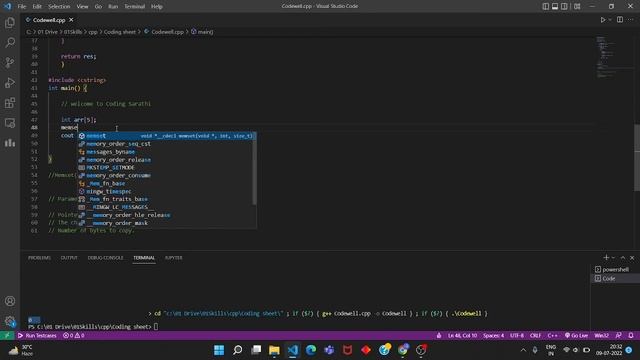640x360 pixels.
Task: Open the Source Control view
Action: point(10,62)
